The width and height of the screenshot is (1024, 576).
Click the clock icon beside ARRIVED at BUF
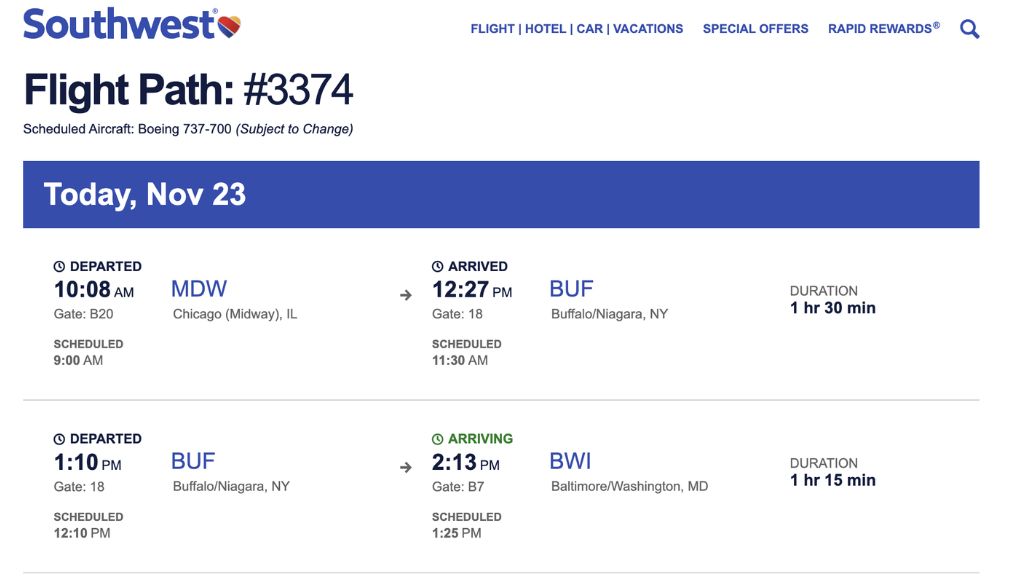click(x=439, y=265)
